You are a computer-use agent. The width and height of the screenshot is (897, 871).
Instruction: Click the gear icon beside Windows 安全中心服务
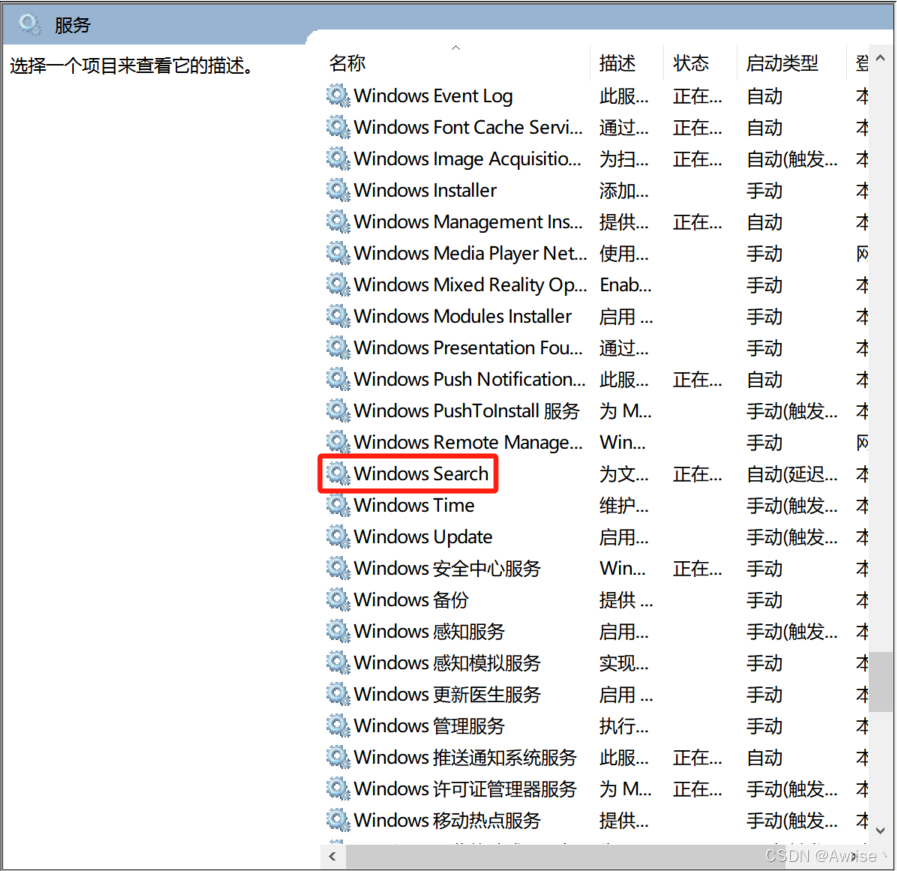[338, 568]
